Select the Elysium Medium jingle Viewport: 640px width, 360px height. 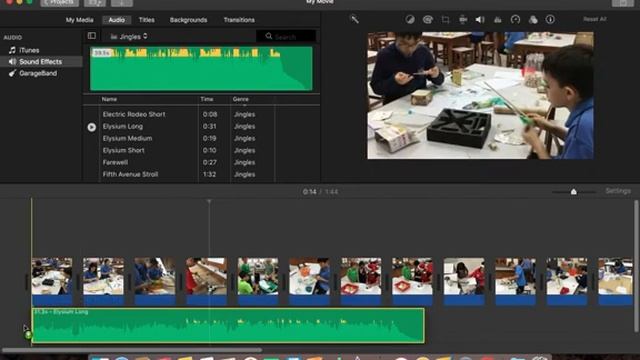127,138
